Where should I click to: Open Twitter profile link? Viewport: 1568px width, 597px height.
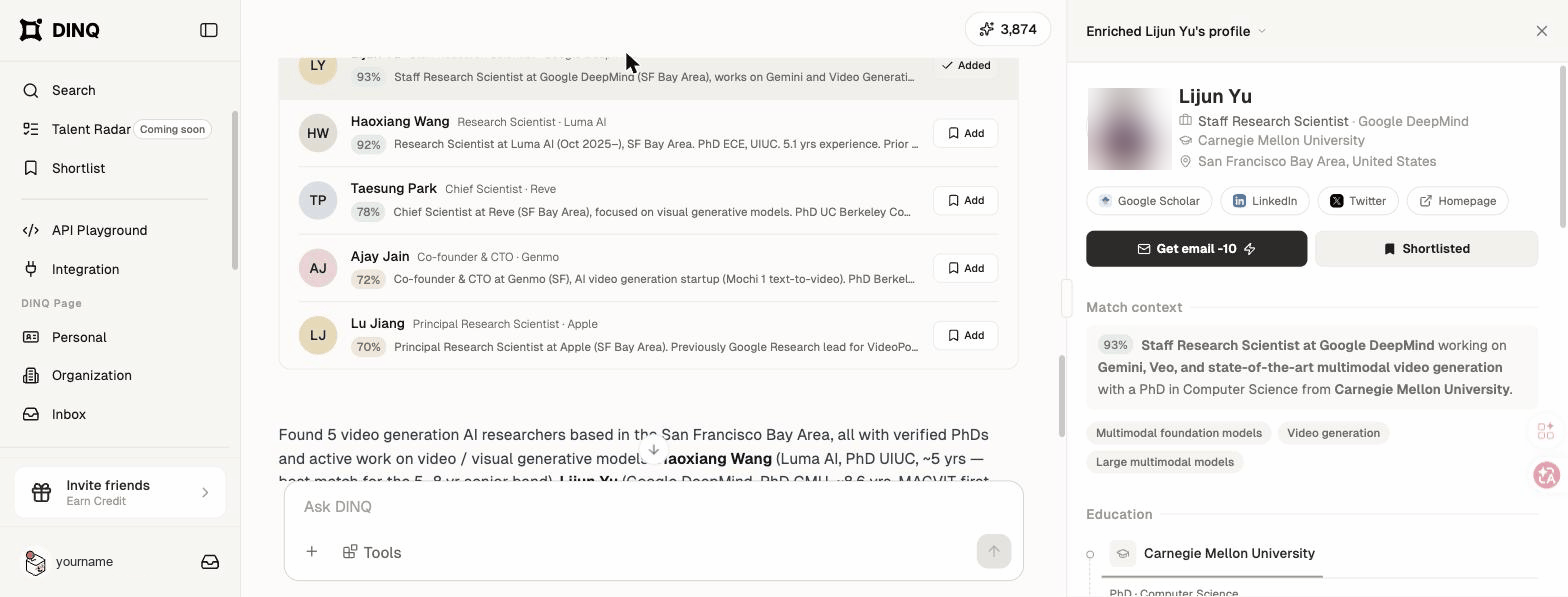coord(1358,201)
